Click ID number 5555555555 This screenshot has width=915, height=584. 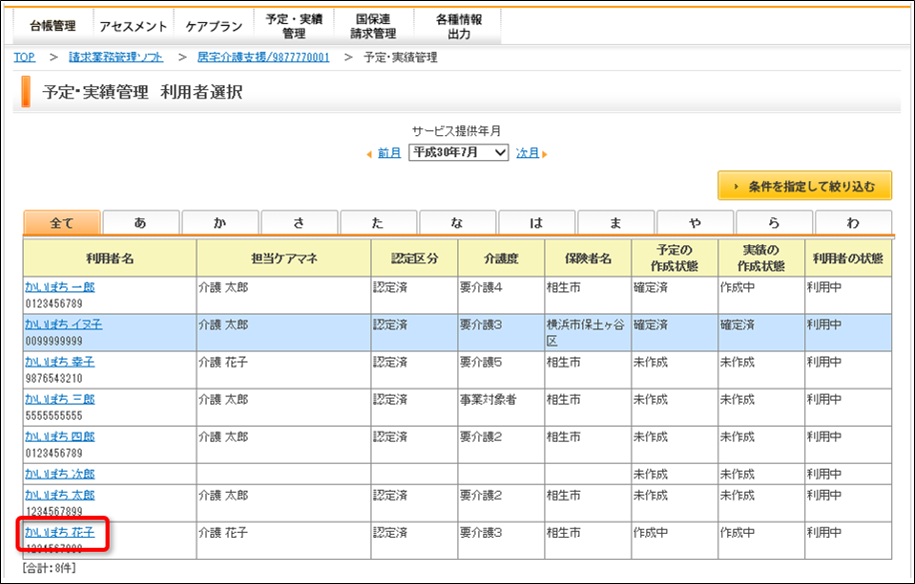coord(54,415)
